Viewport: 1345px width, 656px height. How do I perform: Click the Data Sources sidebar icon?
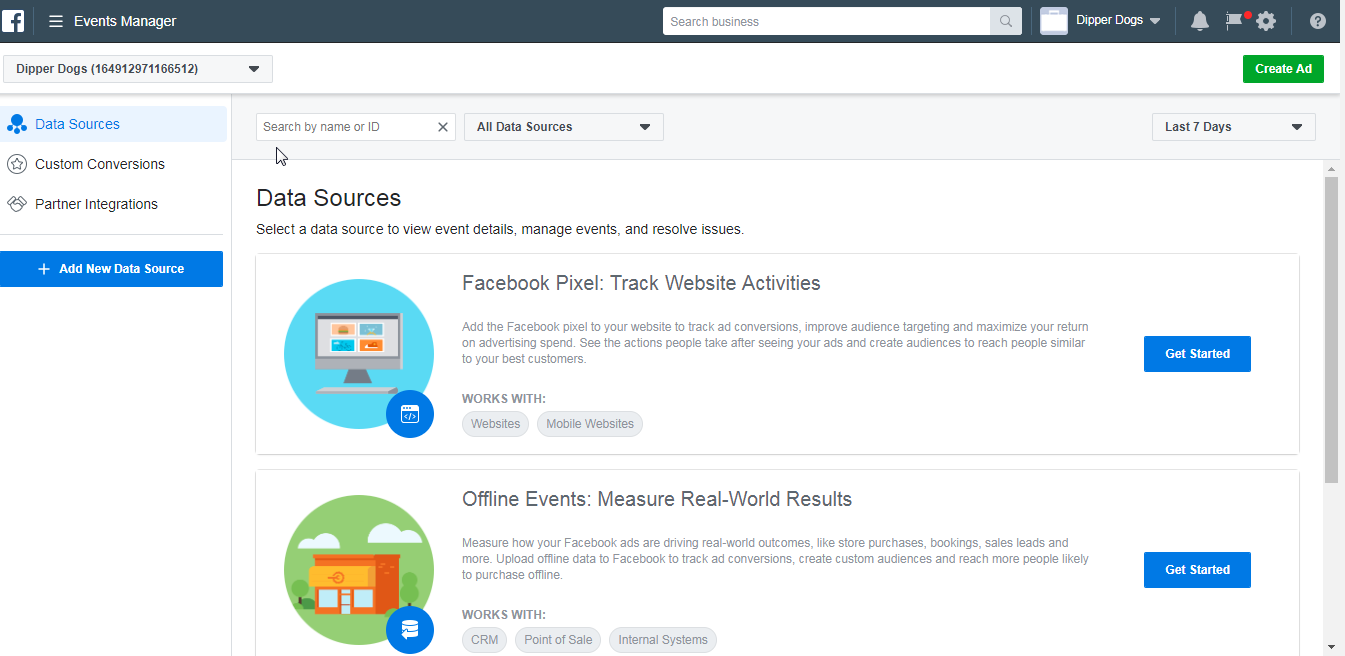click(x=17, y=125)
